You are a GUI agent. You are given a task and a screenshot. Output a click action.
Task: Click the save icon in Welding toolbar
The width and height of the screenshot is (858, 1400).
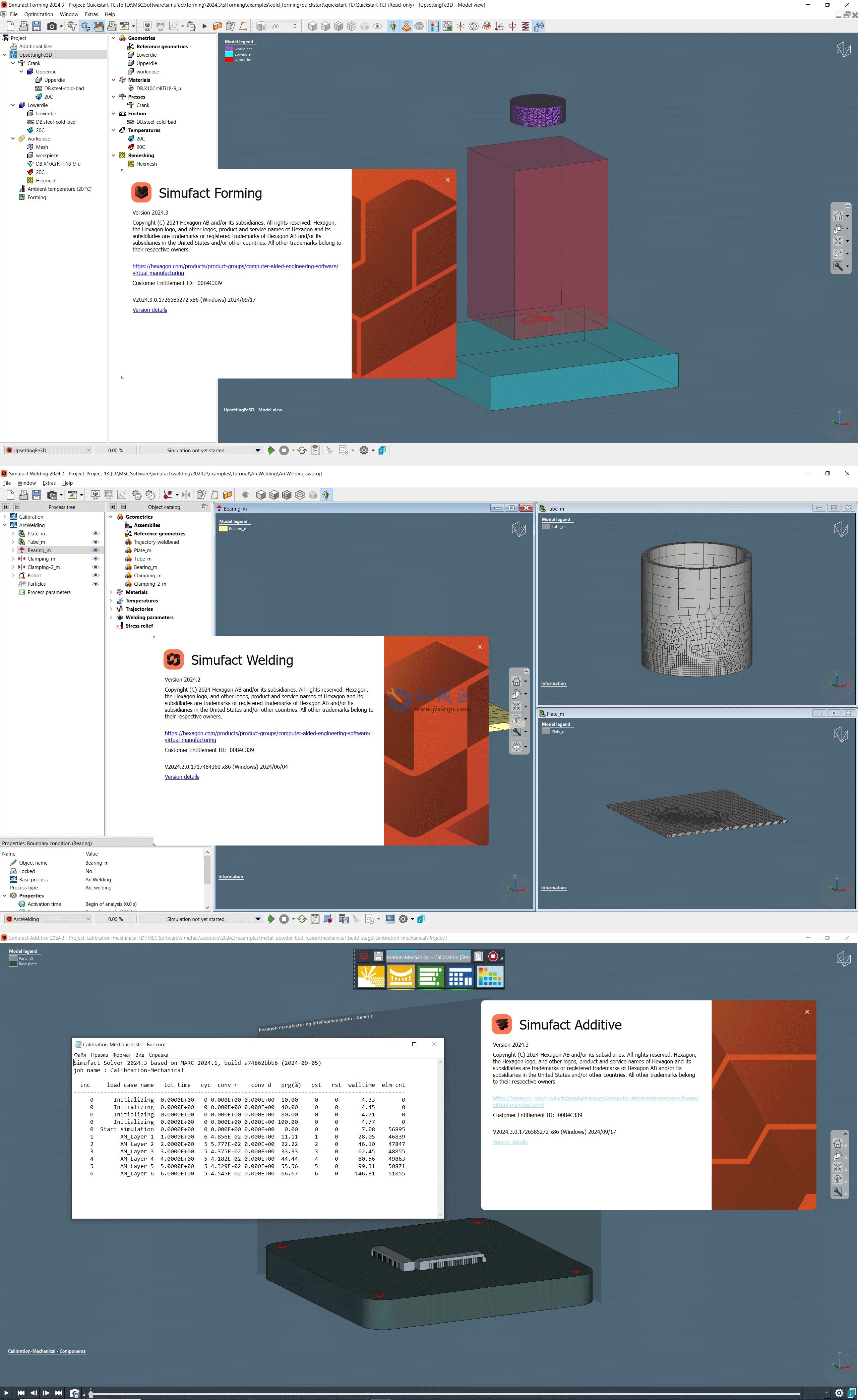point(37,495)
